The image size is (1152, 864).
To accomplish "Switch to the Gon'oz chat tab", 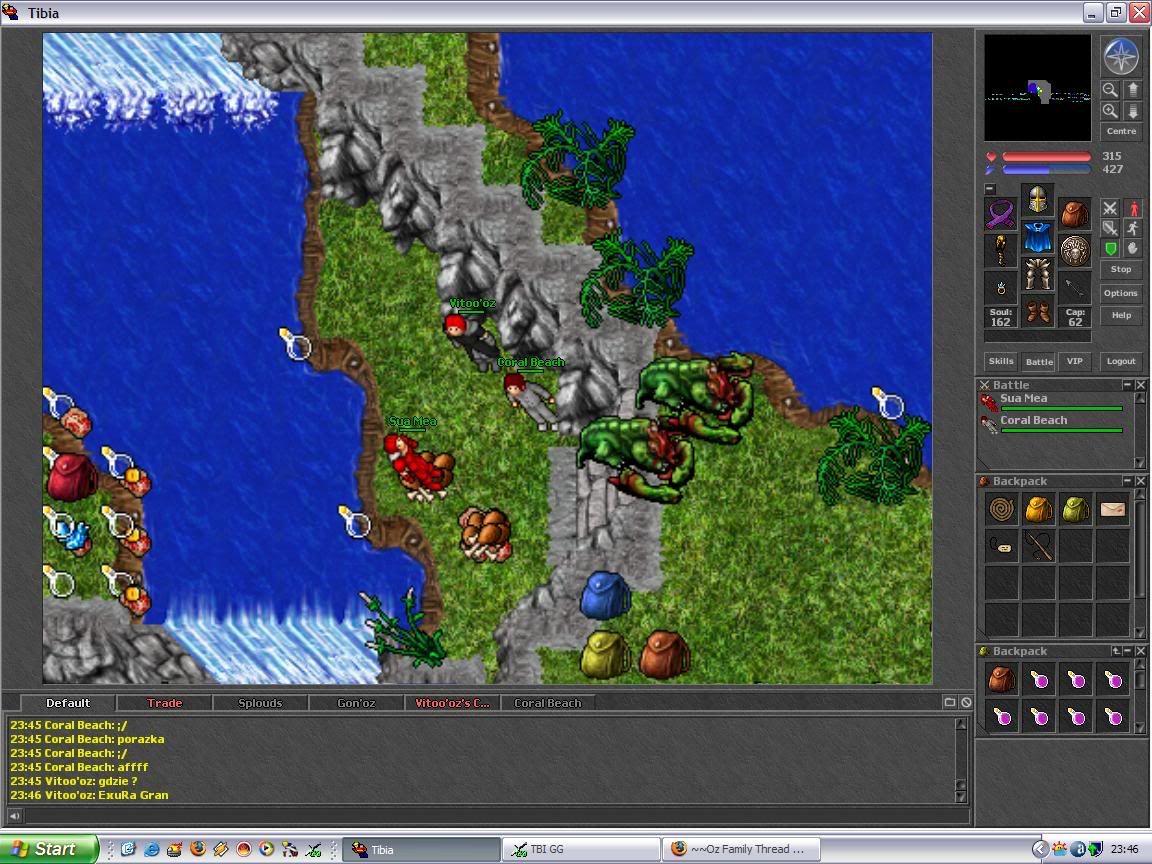I will 356,703.
